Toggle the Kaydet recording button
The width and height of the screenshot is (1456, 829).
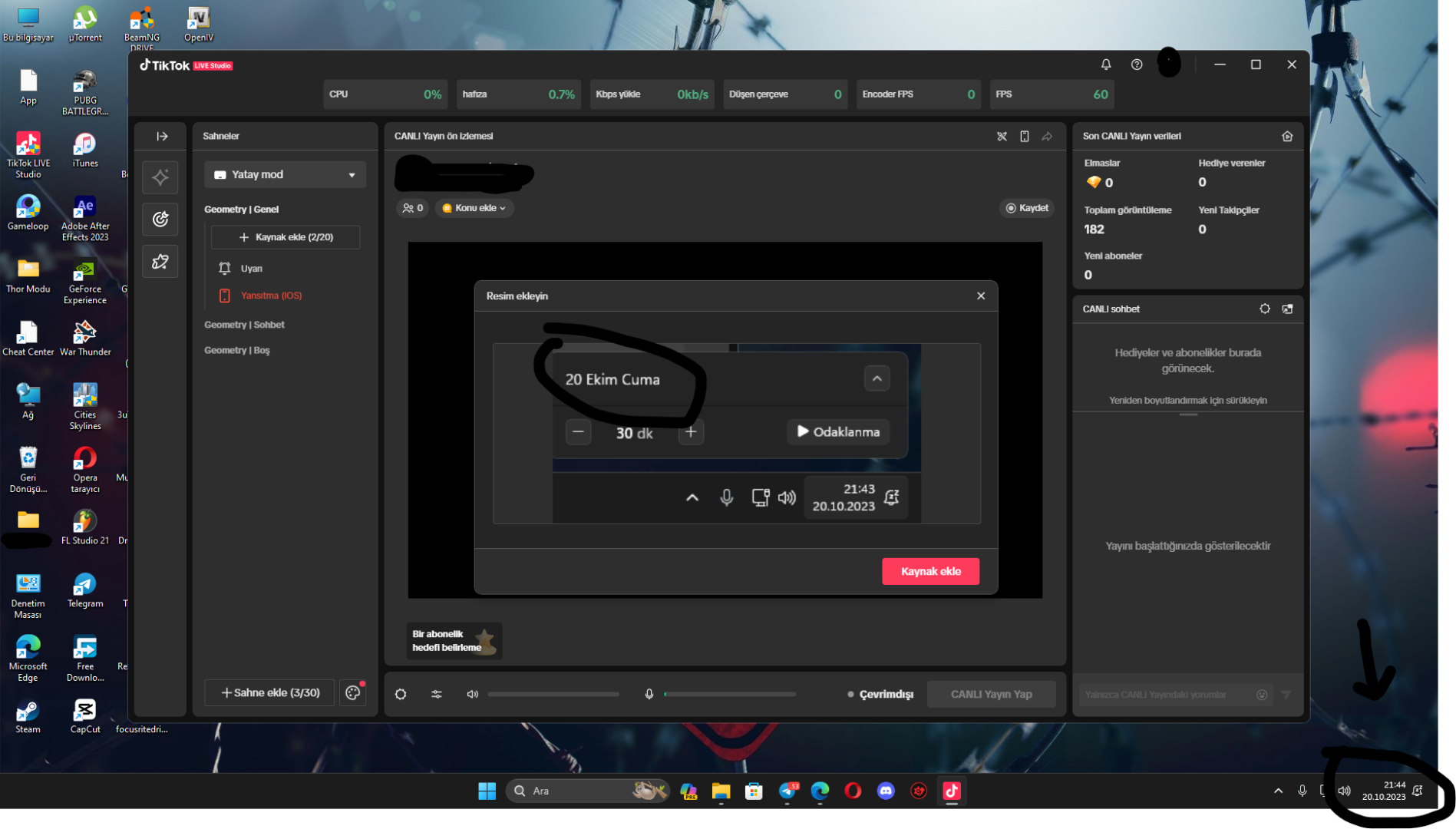coord(1027,208)
